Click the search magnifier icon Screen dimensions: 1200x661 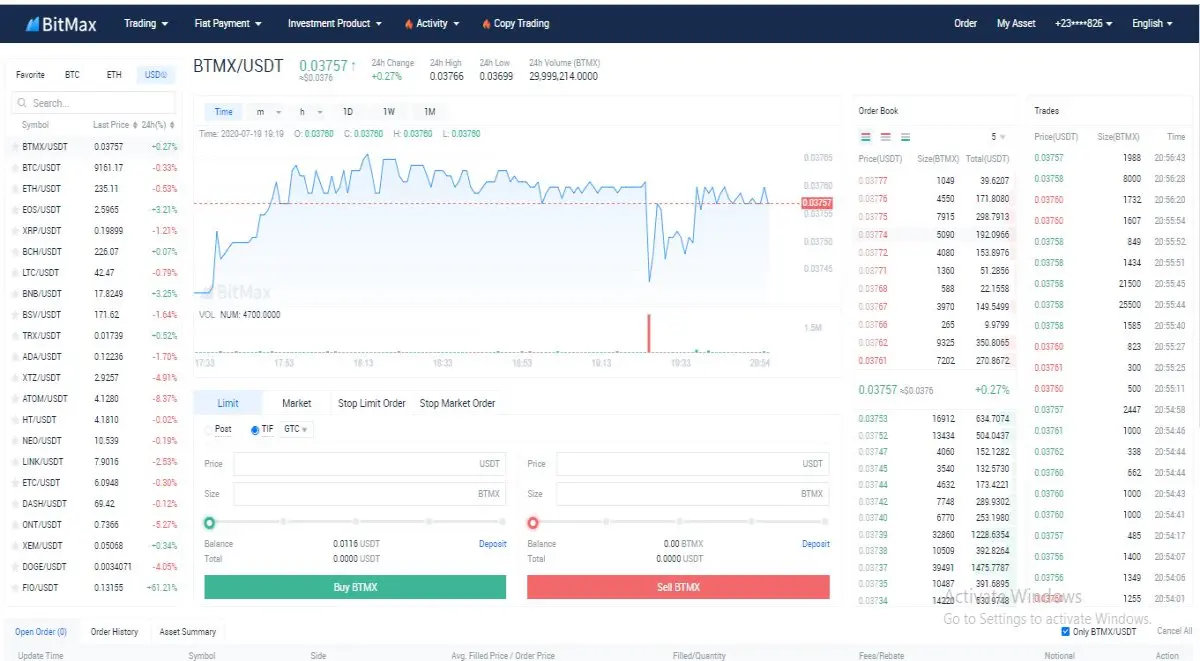tap(22, 103)
